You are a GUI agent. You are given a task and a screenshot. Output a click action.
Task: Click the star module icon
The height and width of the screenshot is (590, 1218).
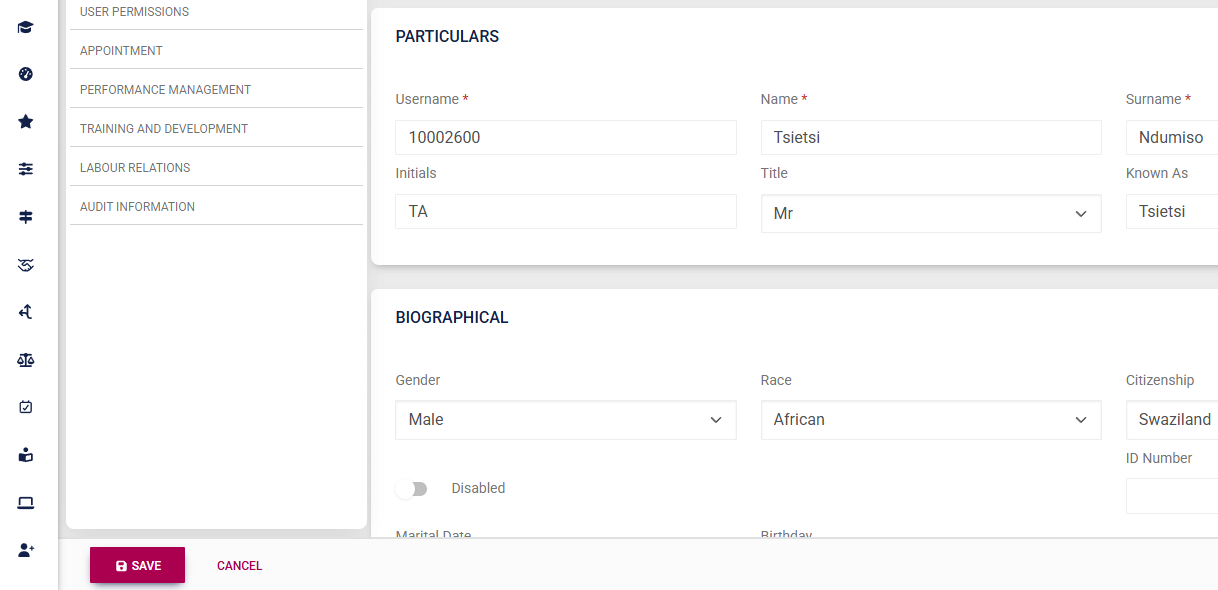(x=25, y=121)
